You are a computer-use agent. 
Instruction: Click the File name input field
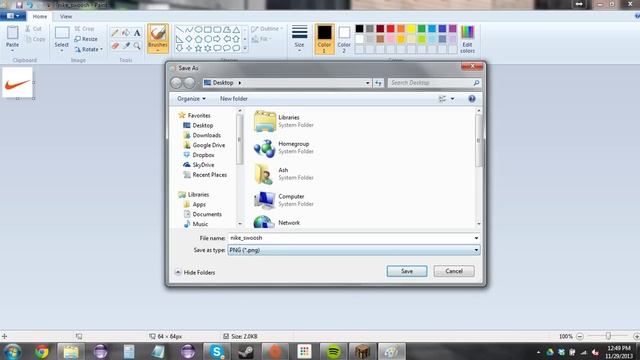pos(350,238)
